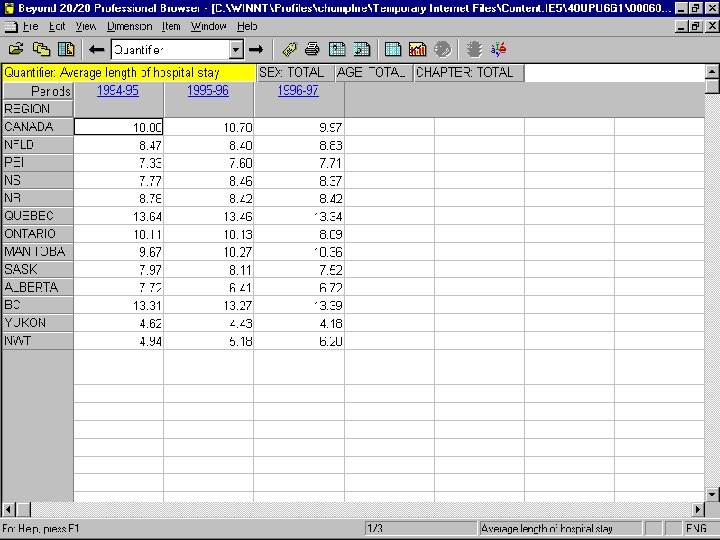Click the yellow tag icon in toolbar

(289, 49)
